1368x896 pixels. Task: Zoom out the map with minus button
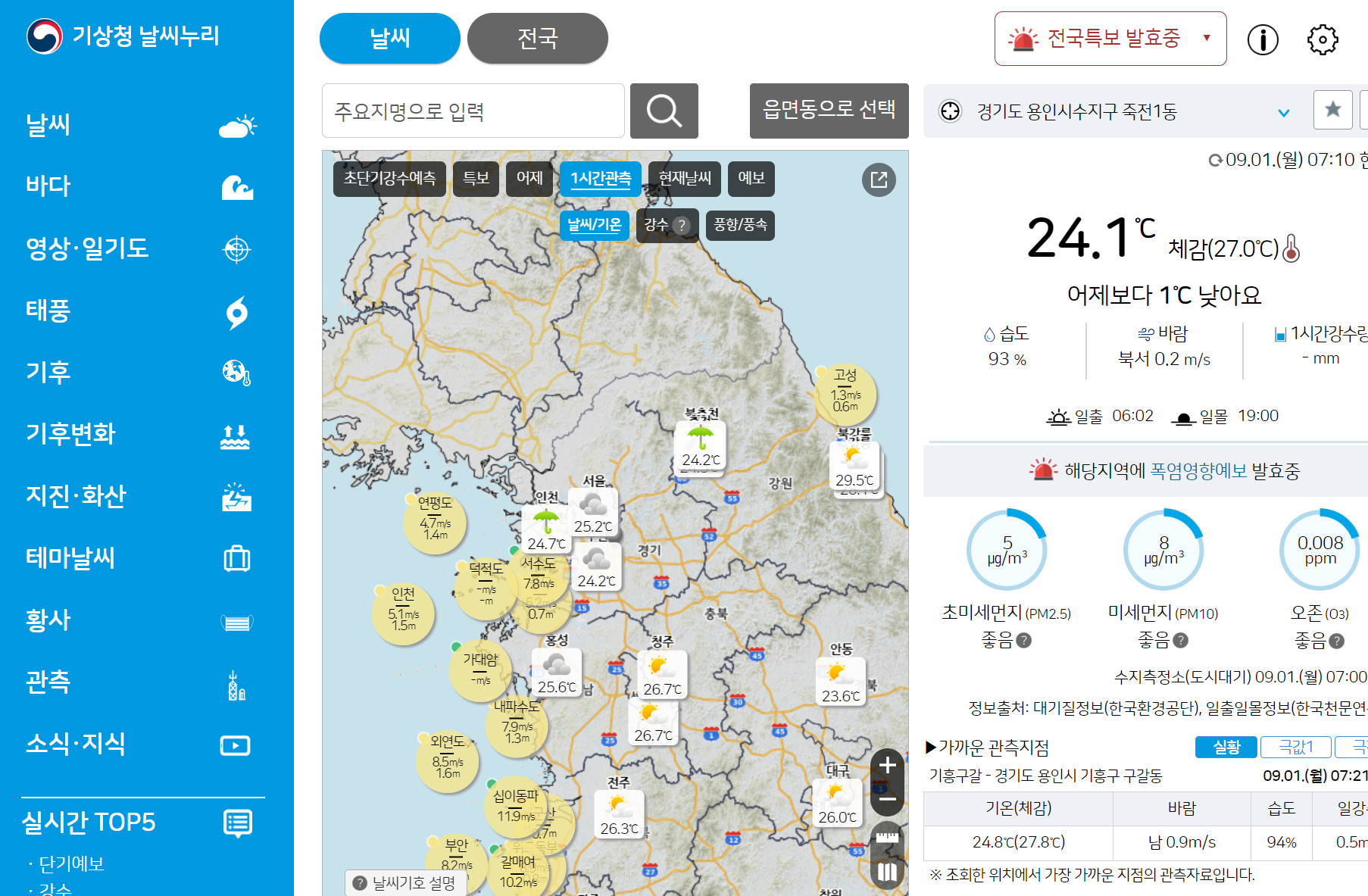pos(888,798)
